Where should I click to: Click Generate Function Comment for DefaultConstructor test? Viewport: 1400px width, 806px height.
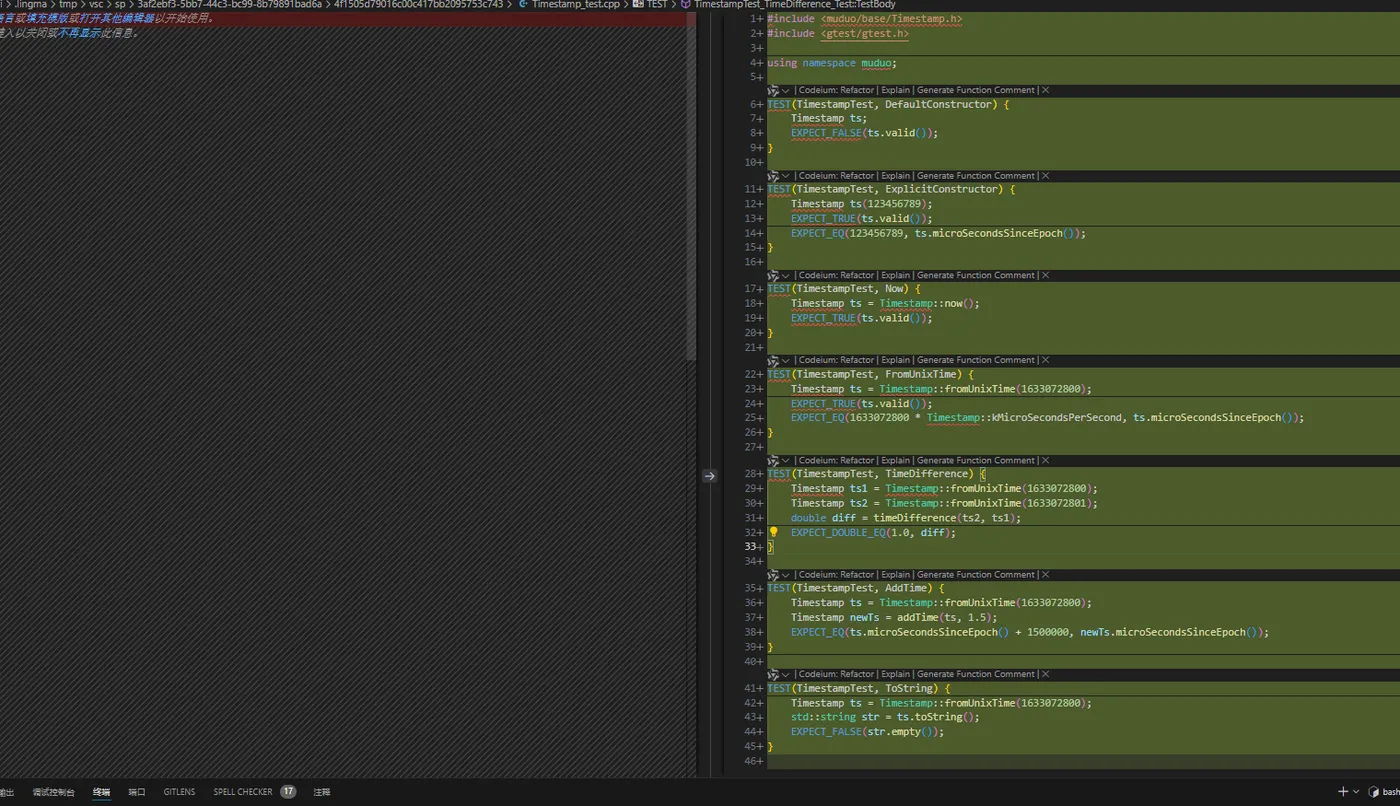(976, 90)
